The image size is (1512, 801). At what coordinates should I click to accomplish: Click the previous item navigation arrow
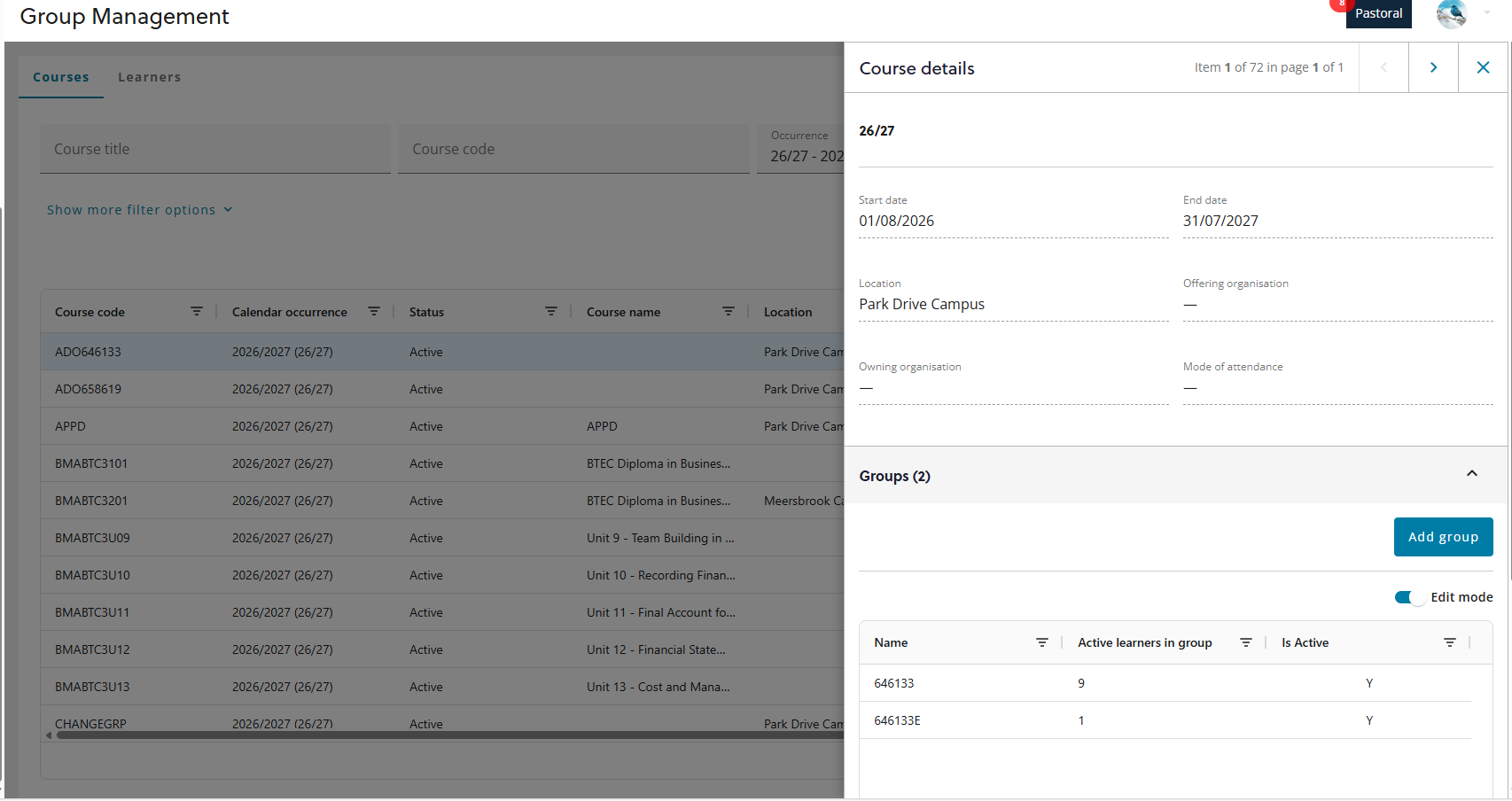pyautogui.click(x=1383, y=66)
